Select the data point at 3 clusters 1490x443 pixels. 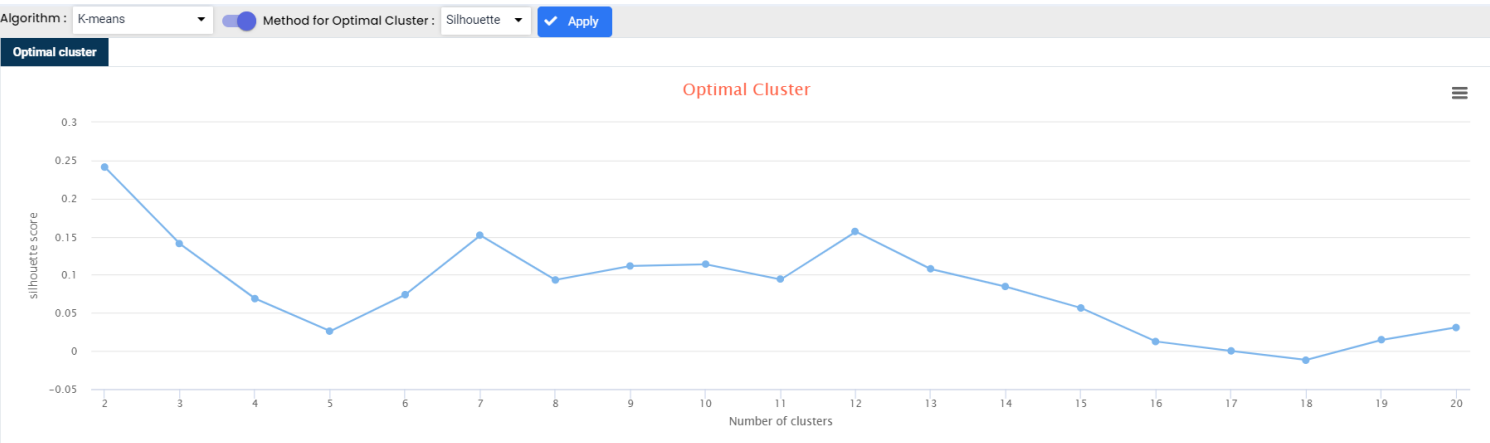pyautogui.click(x=179, y=243)
